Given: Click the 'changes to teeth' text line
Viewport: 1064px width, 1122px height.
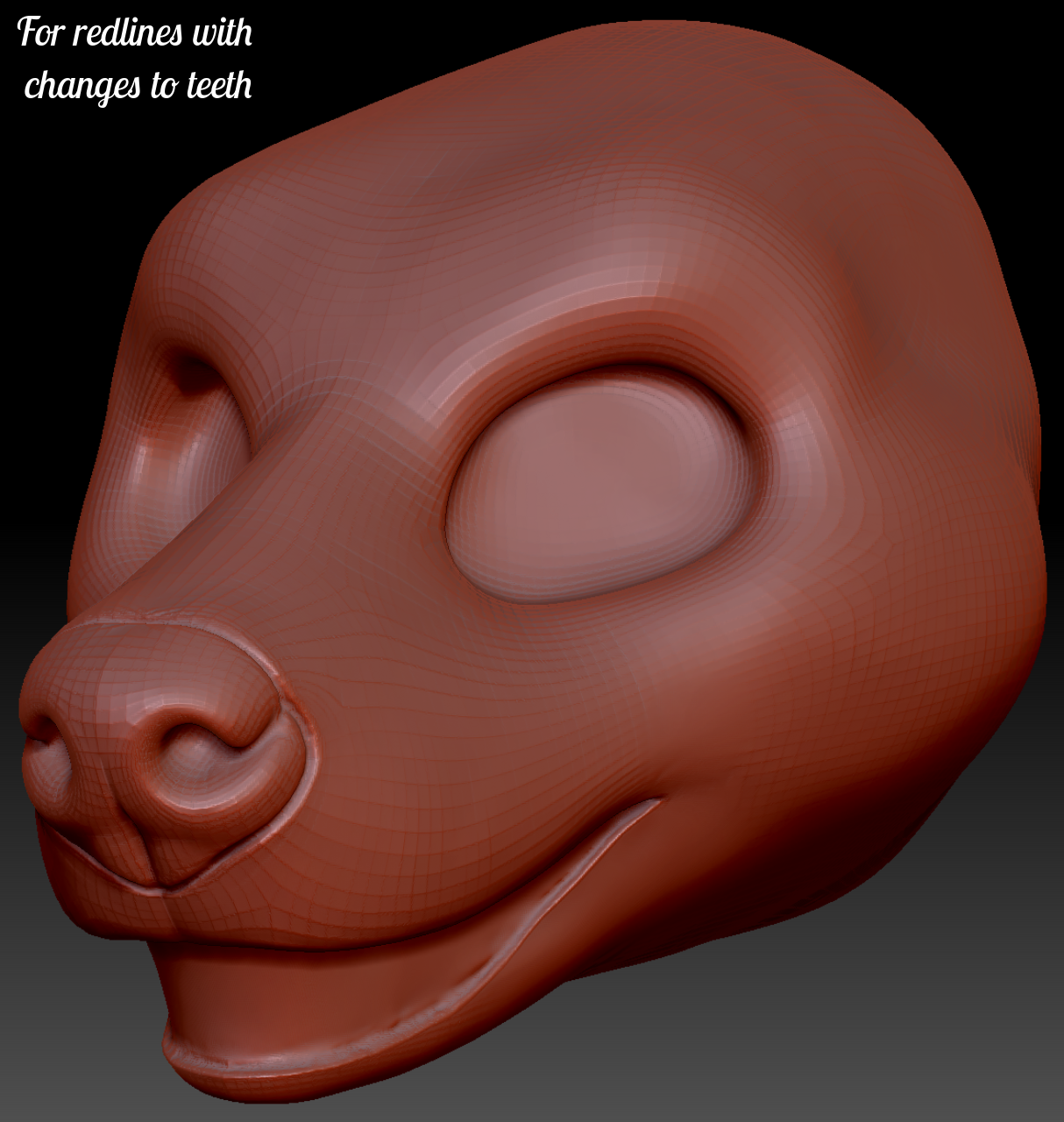Looking at the screenshot, I should coord(138,86).
